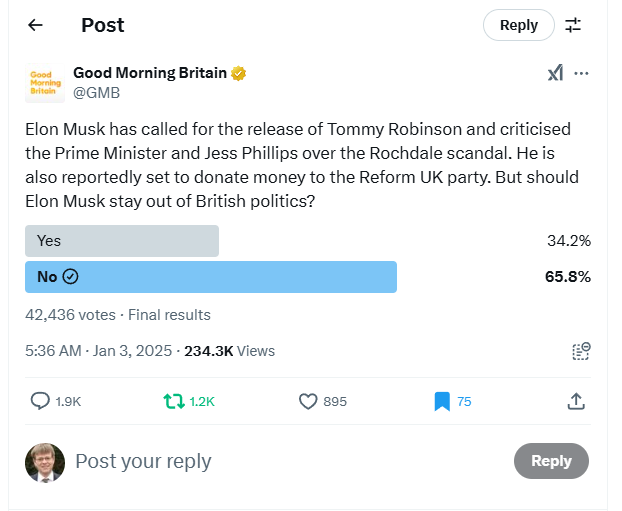
Task: Click the Yes poll result bar
Action: click(121, 241)
